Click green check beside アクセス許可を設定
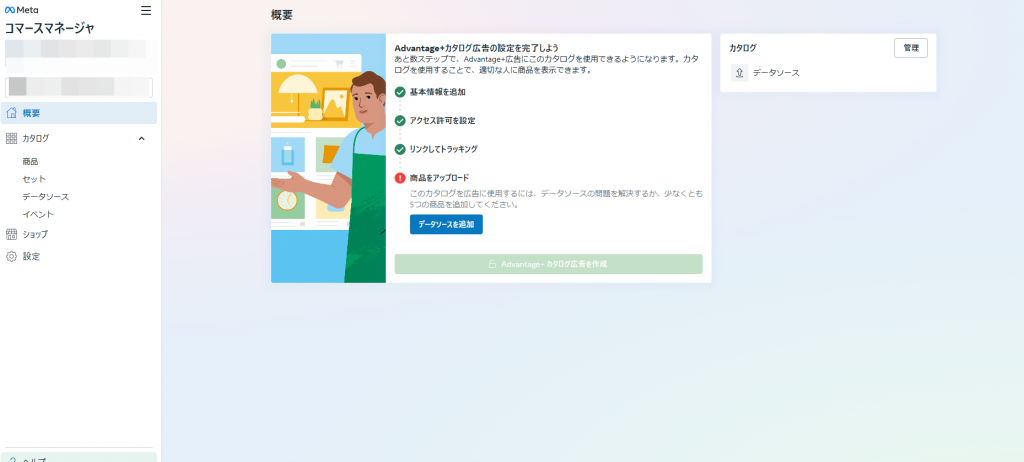 coord(400,121)
